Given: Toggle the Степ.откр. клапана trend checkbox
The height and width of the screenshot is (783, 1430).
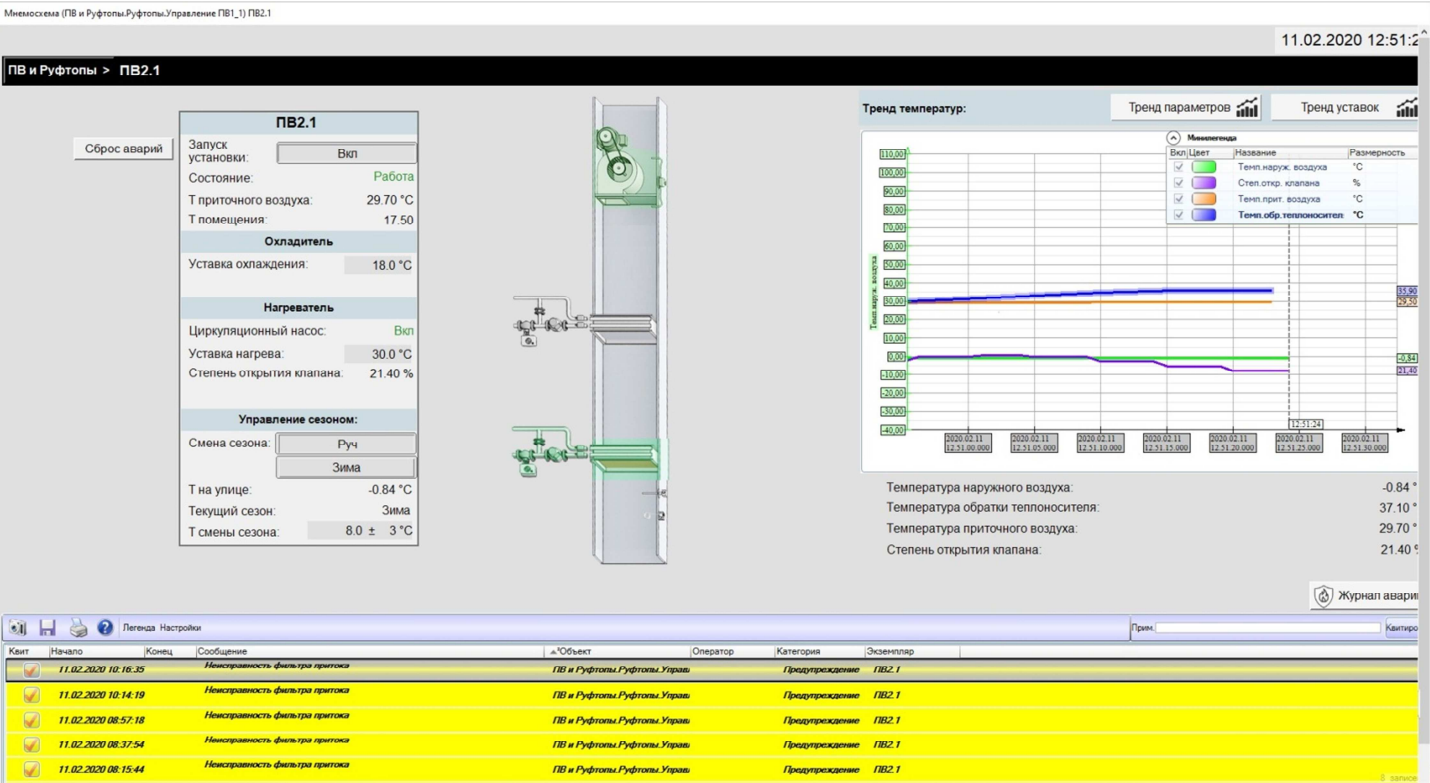Looking at the screenshot, I should click(1178, 183).
